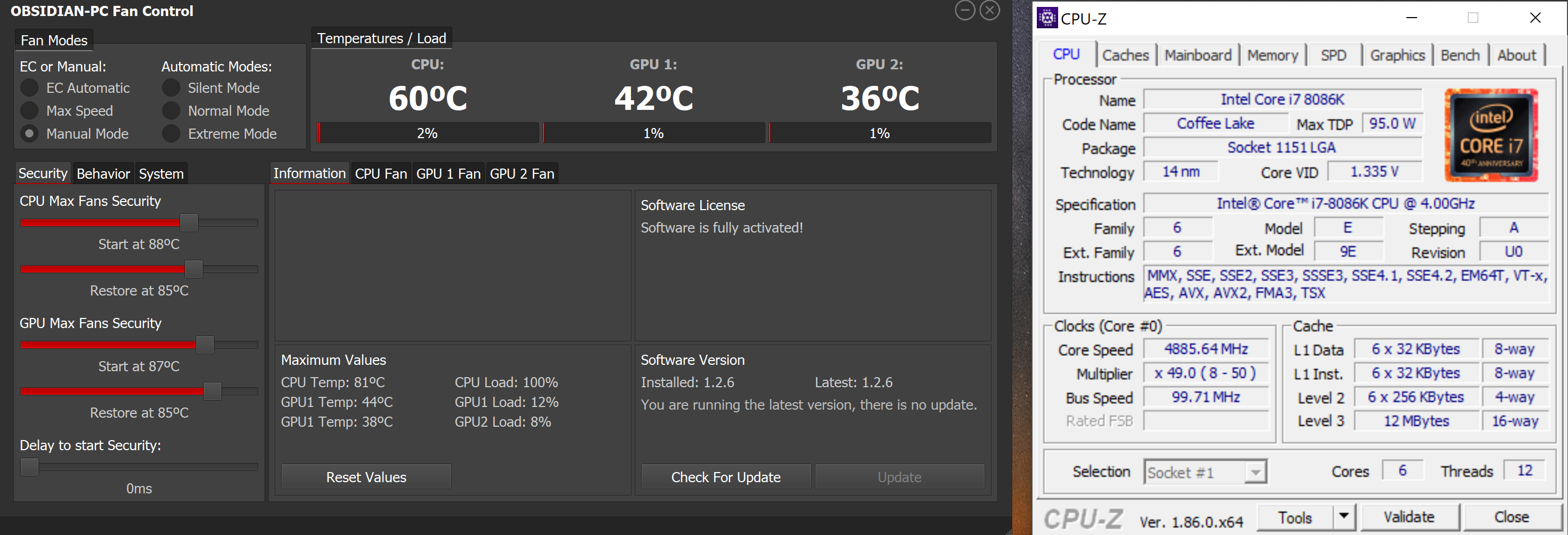Maximize the CPU-Z window

pyautogui.click(x=1473, y=18)
